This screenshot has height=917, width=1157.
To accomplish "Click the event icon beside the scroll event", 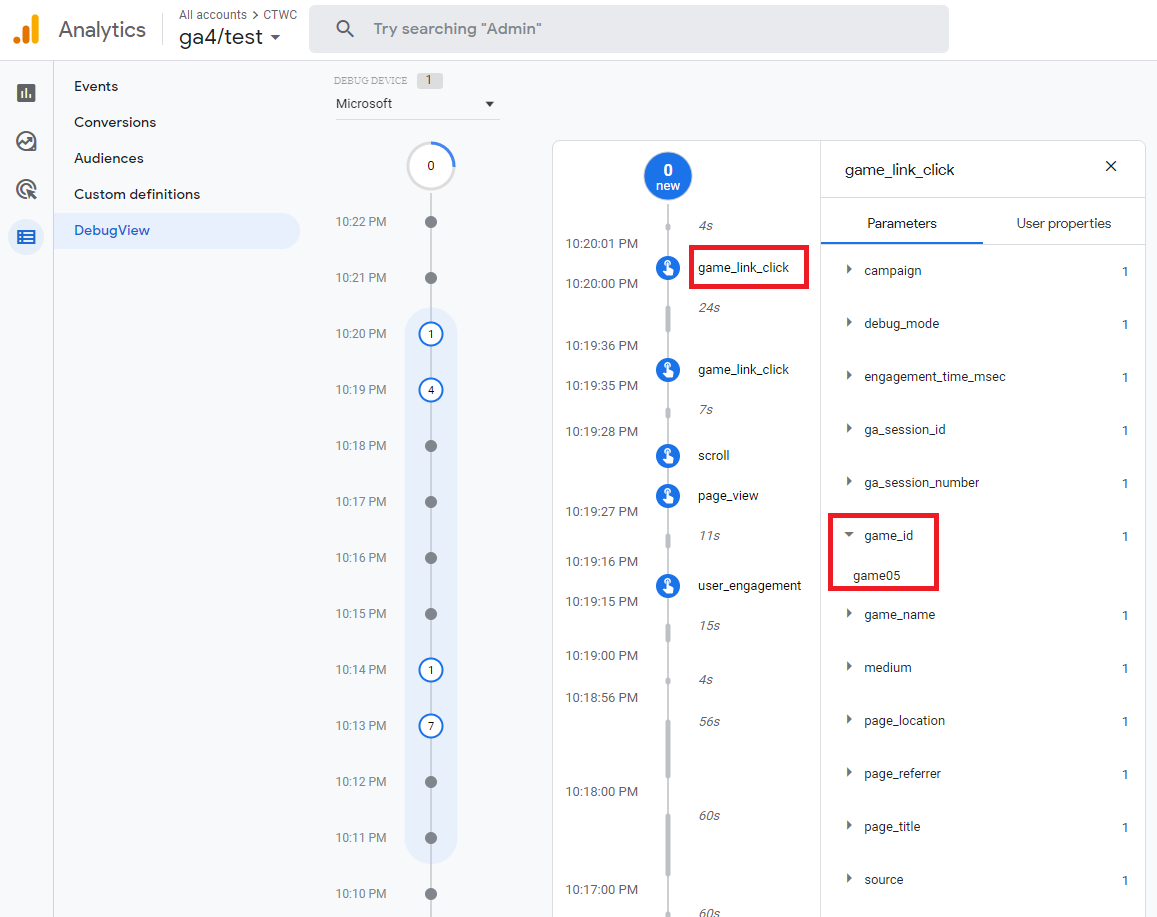I will (x=668, y=455).
